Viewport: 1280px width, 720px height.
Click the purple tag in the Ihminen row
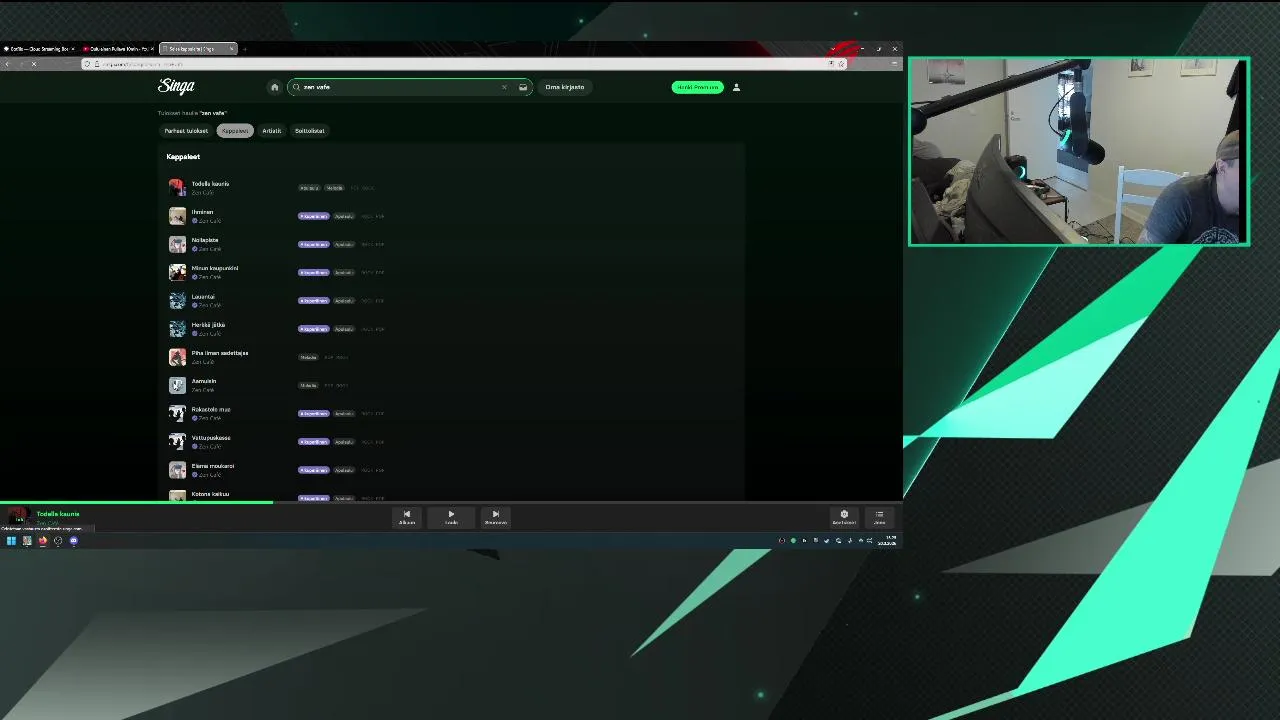313,216
